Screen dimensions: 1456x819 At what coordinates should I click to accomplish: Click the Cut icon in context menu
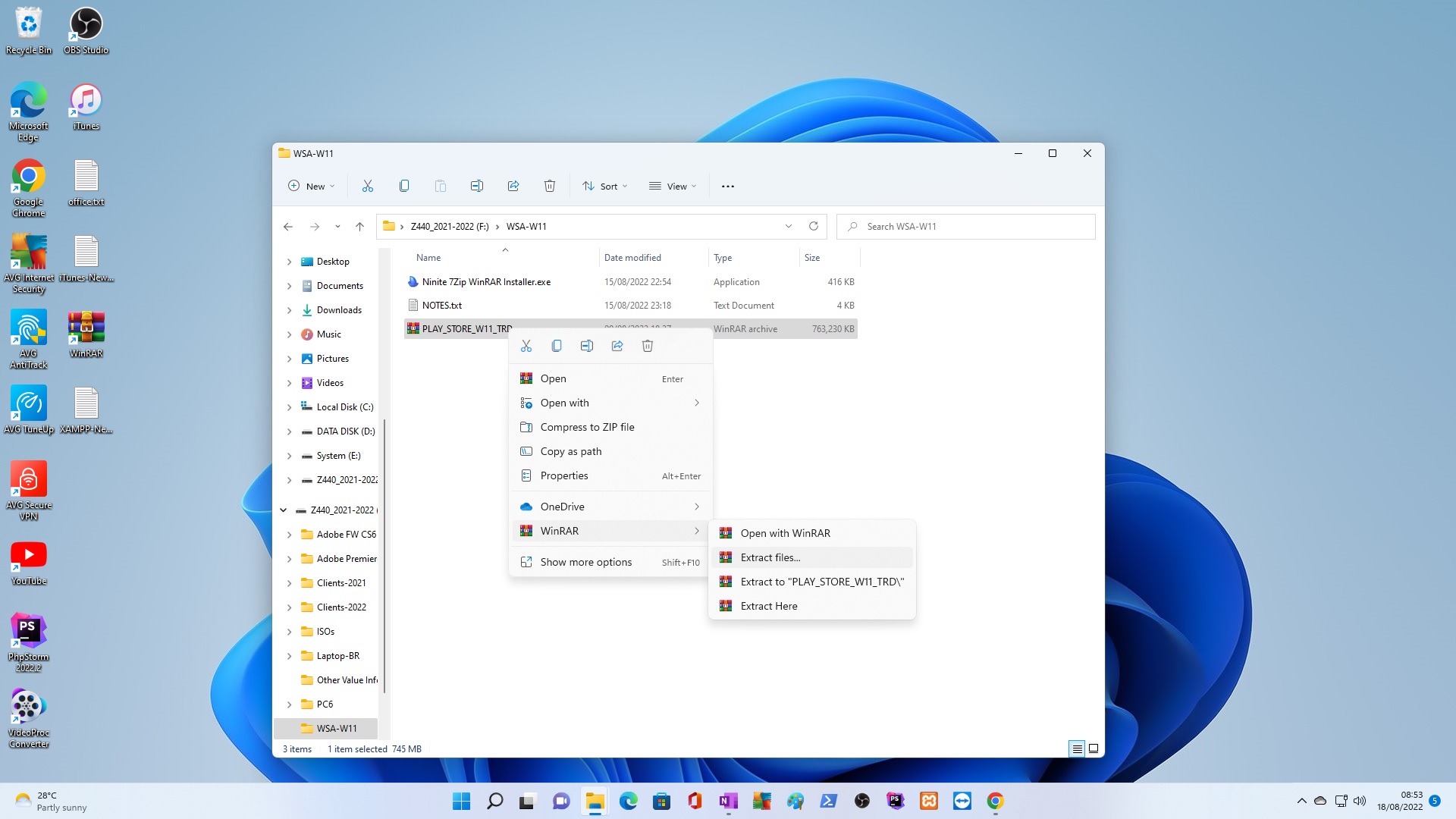526,346
